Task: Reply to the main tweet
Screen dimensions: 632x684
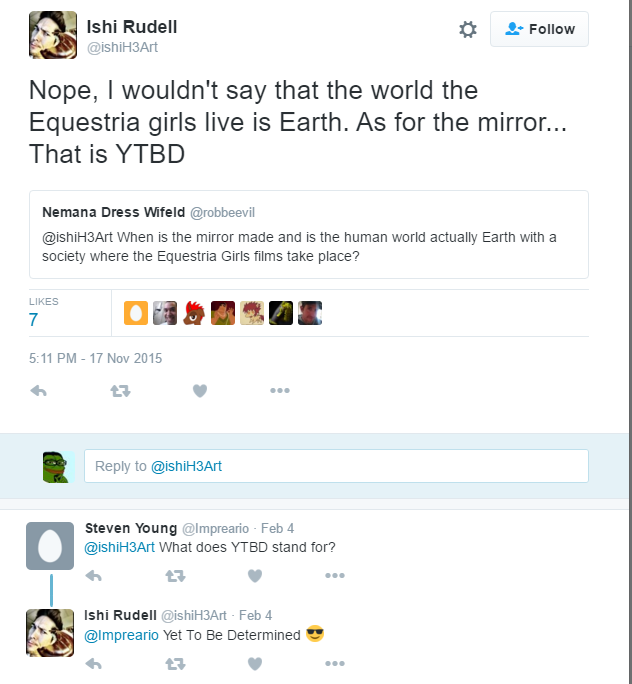Action: [39, 391]
